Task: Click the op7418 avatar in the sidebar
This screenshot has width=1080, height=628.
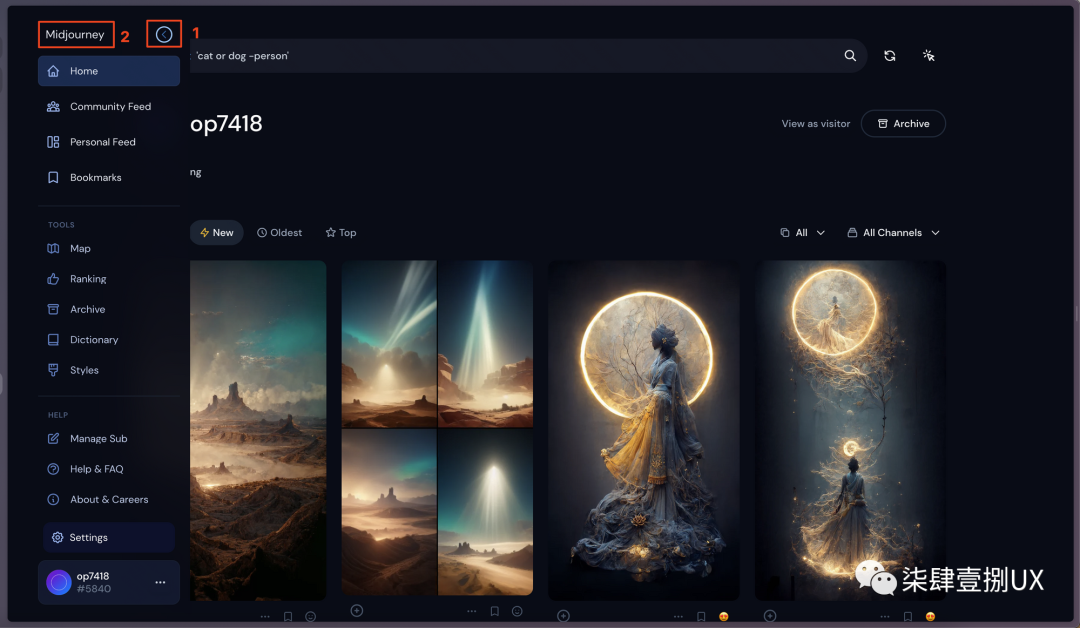Action: click(59, 583)
